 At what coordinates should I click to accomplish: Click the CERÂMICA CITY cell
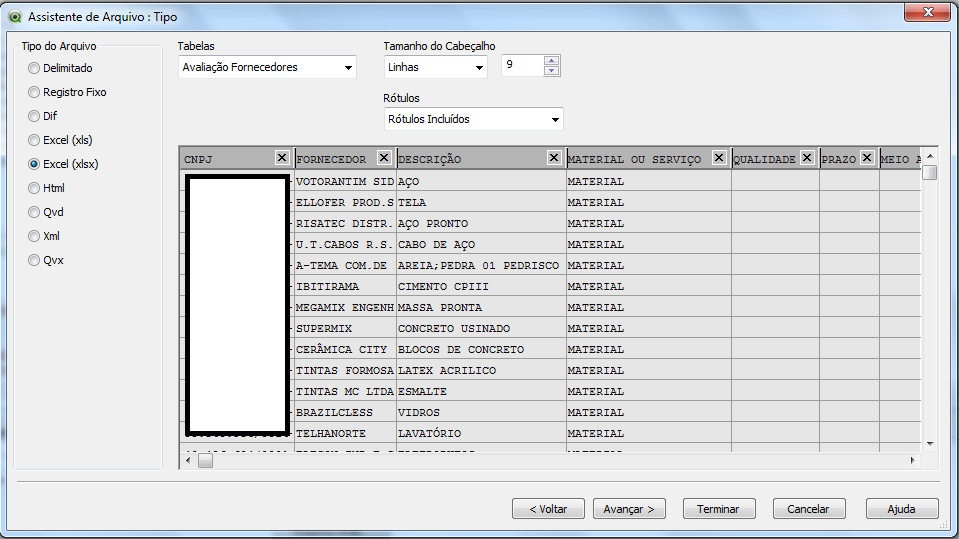point(345,349)
